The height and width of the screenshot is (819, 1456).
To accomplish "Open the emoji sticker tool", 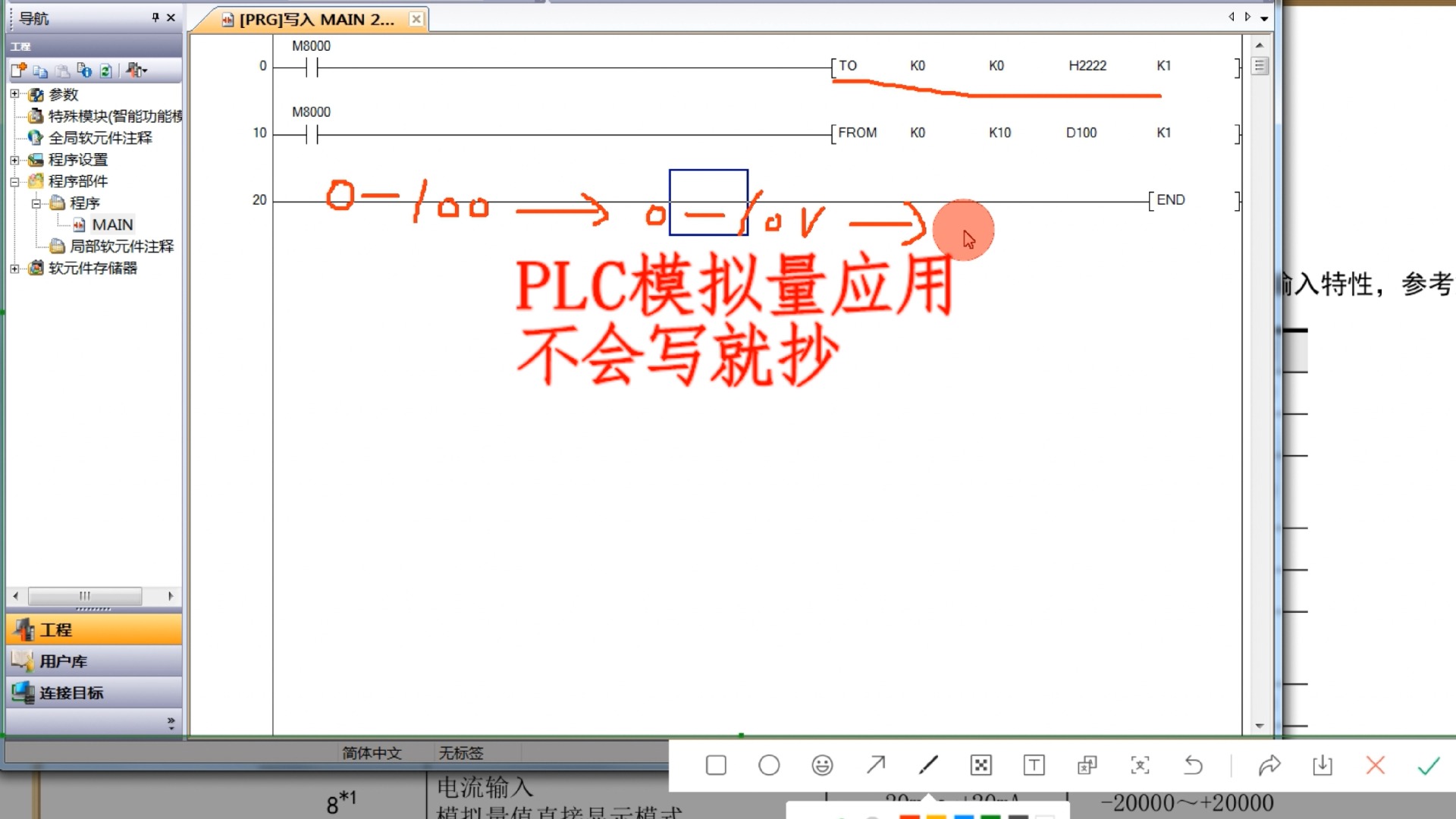I will [822, 765].
